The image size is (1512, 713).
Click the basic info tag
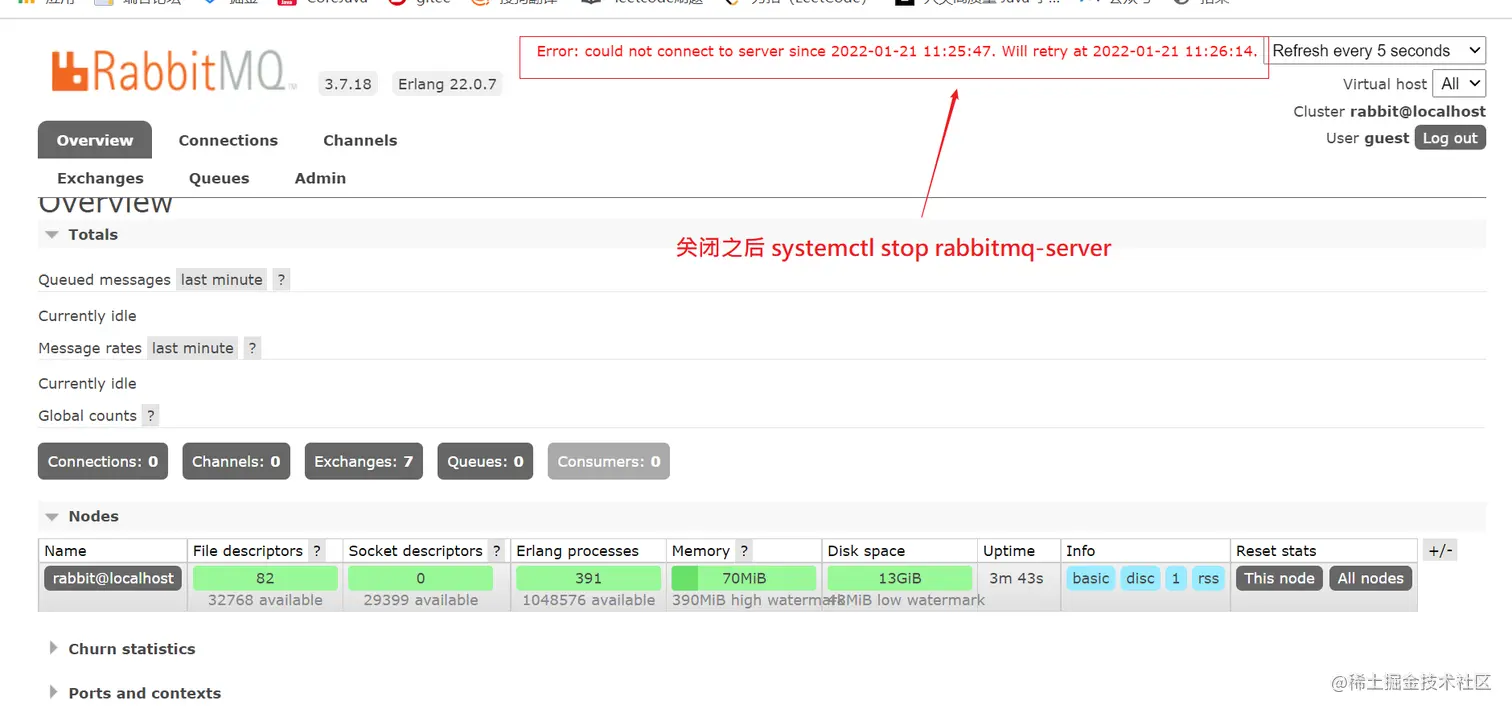(x=1090, y=578)
